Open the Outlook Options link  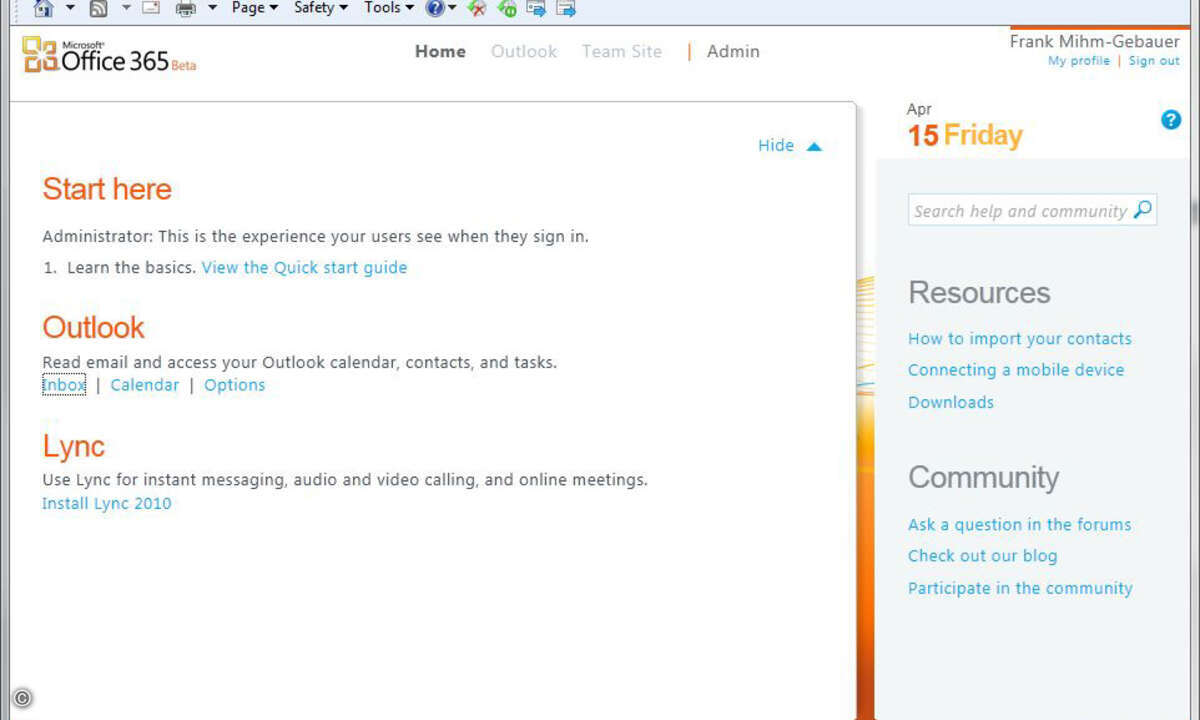click(235, 385)
